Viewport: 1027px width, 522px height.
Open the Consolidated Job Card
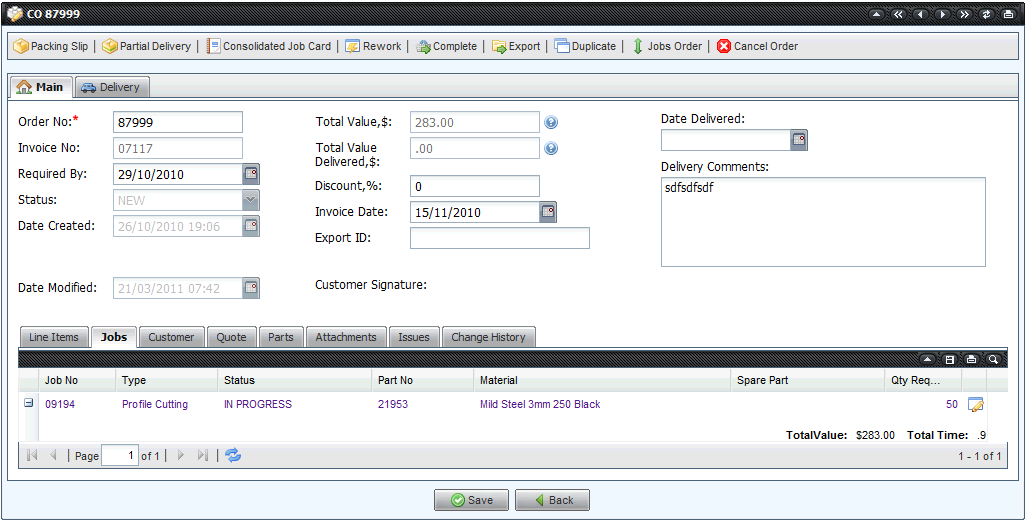[269, 46]
